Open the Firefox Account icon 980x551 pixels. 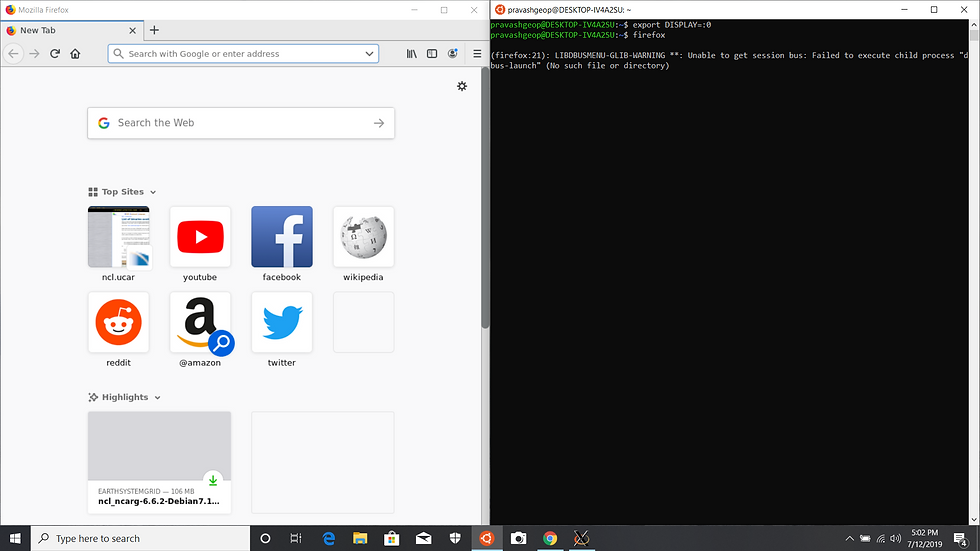coord(452,54)
